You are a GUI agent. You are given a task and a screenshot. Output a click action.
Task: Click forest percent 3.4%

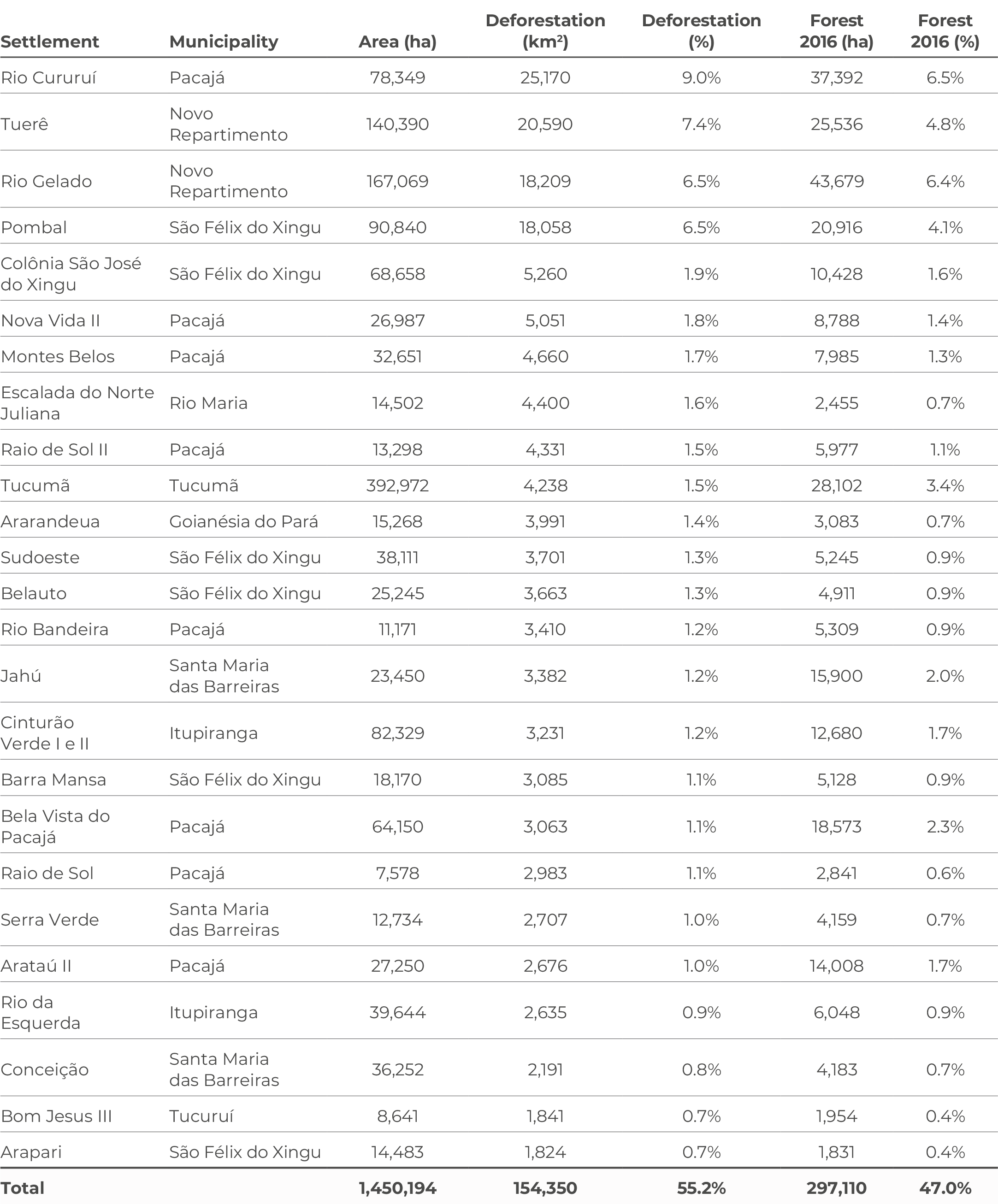point(945,486)
